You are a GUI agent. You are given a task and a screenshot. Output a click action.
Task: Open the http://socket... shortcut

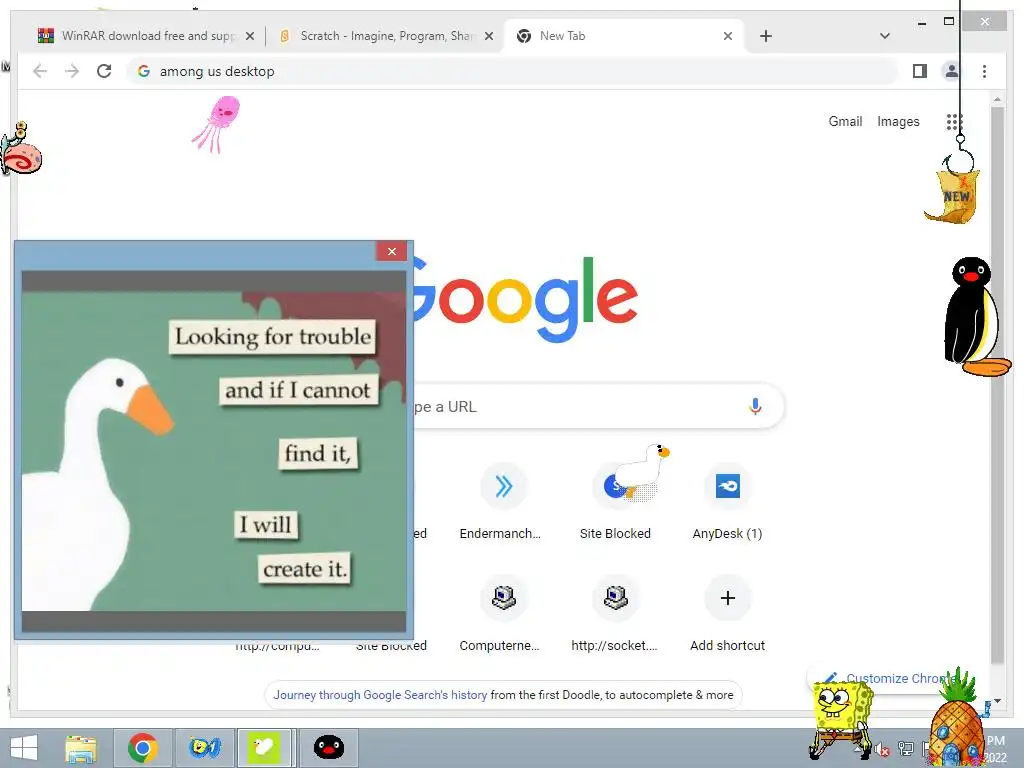pyautogui.click(x=615, y=614)
